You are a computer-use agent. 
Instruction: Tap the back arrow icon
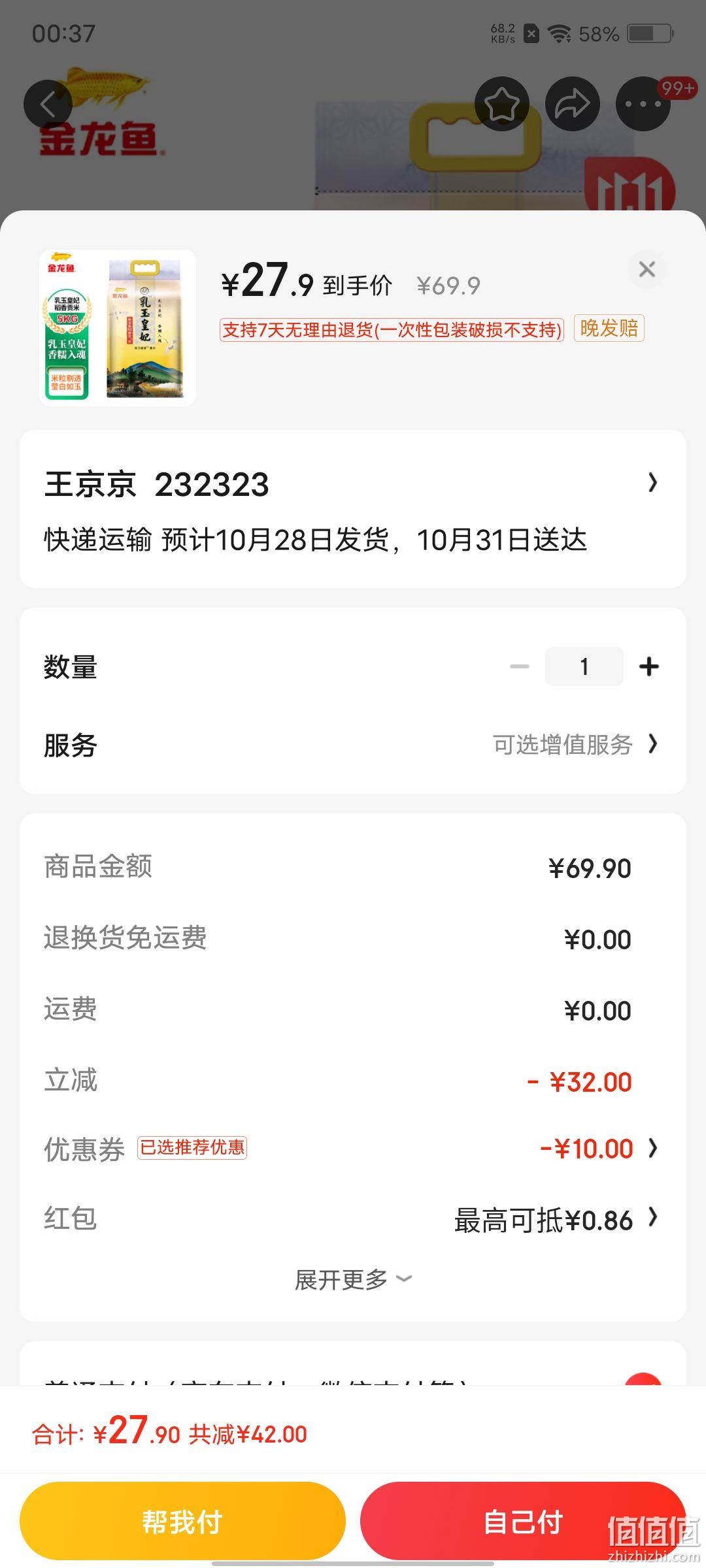coord(48,104)
